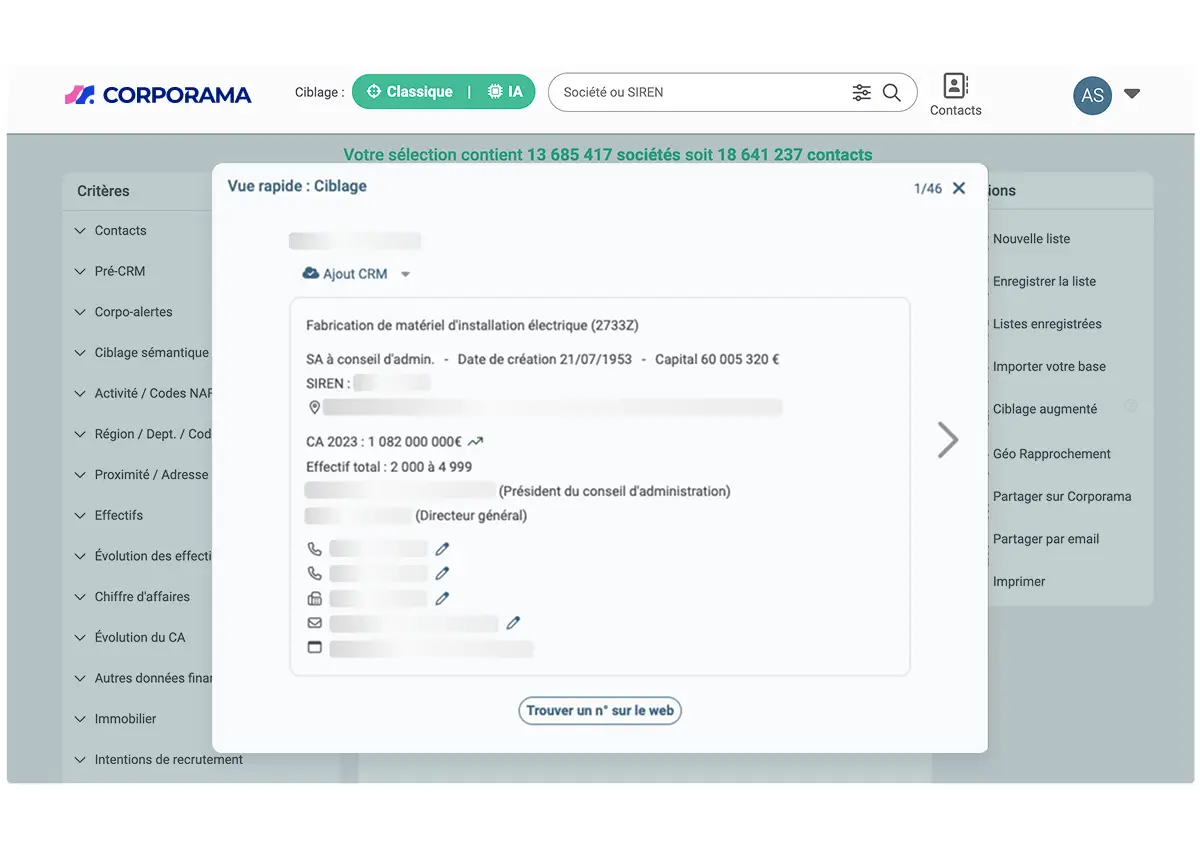Image resolution: width=1200 pixels, height=850 pixels.
Task: Expand Évolution des effectifs criterion
Action: click(143, 556)
